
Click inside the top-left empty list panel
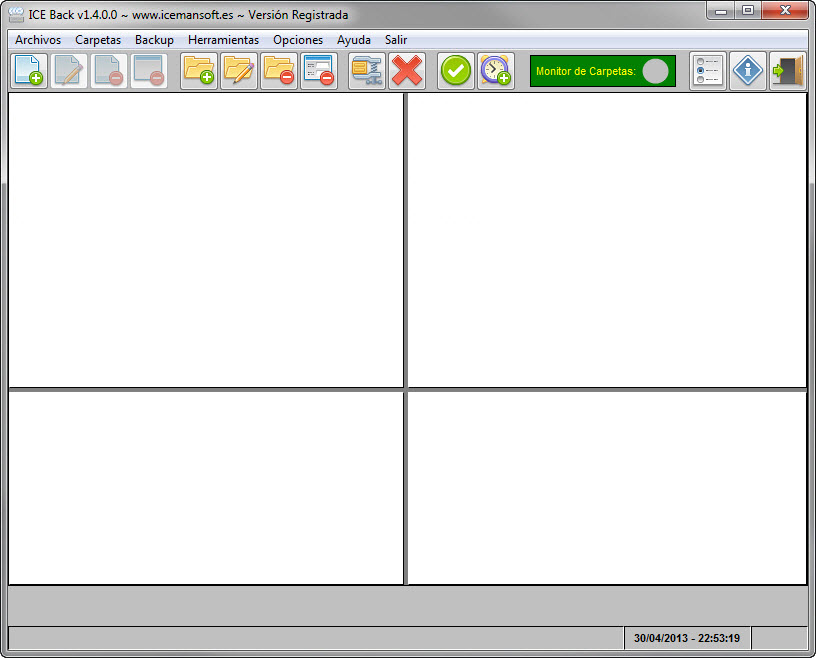[205, 240]
